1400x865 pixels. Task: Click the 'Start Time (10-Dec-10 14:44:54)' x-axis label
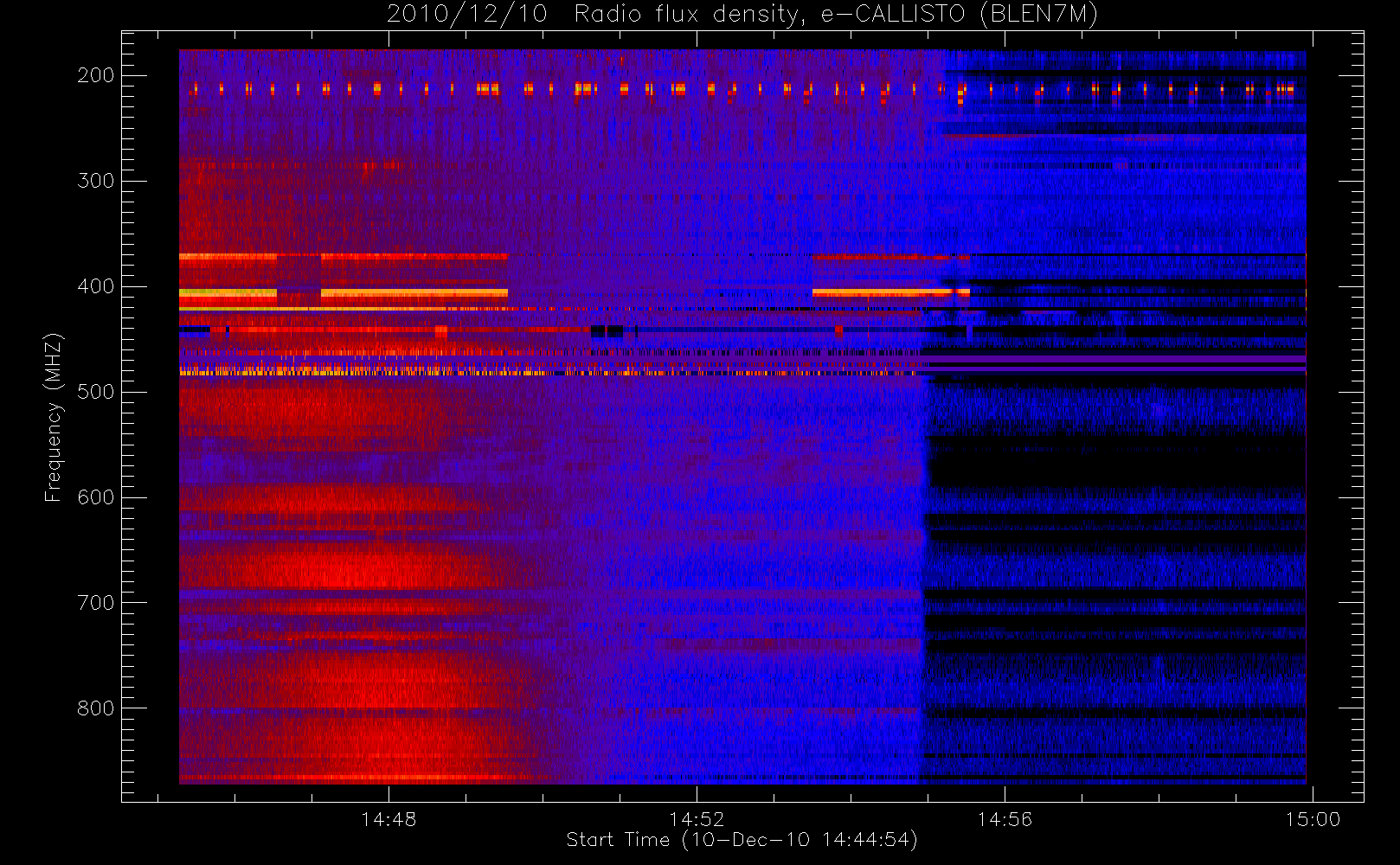pos(742,840)
